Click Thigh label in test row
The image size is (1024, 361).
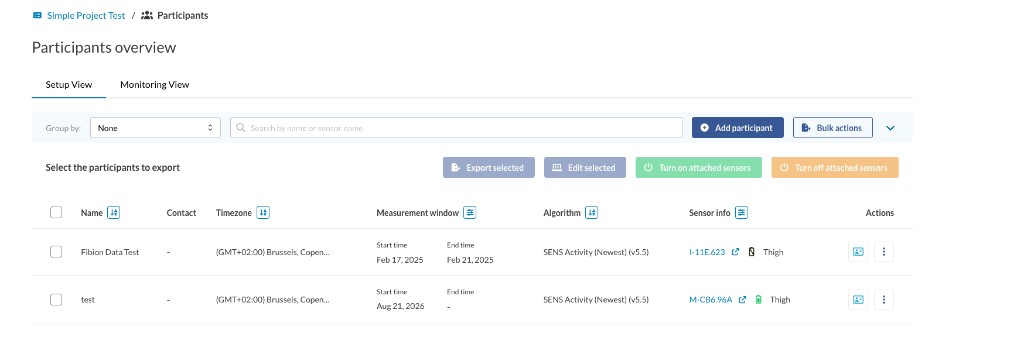[x=780, y=300]
